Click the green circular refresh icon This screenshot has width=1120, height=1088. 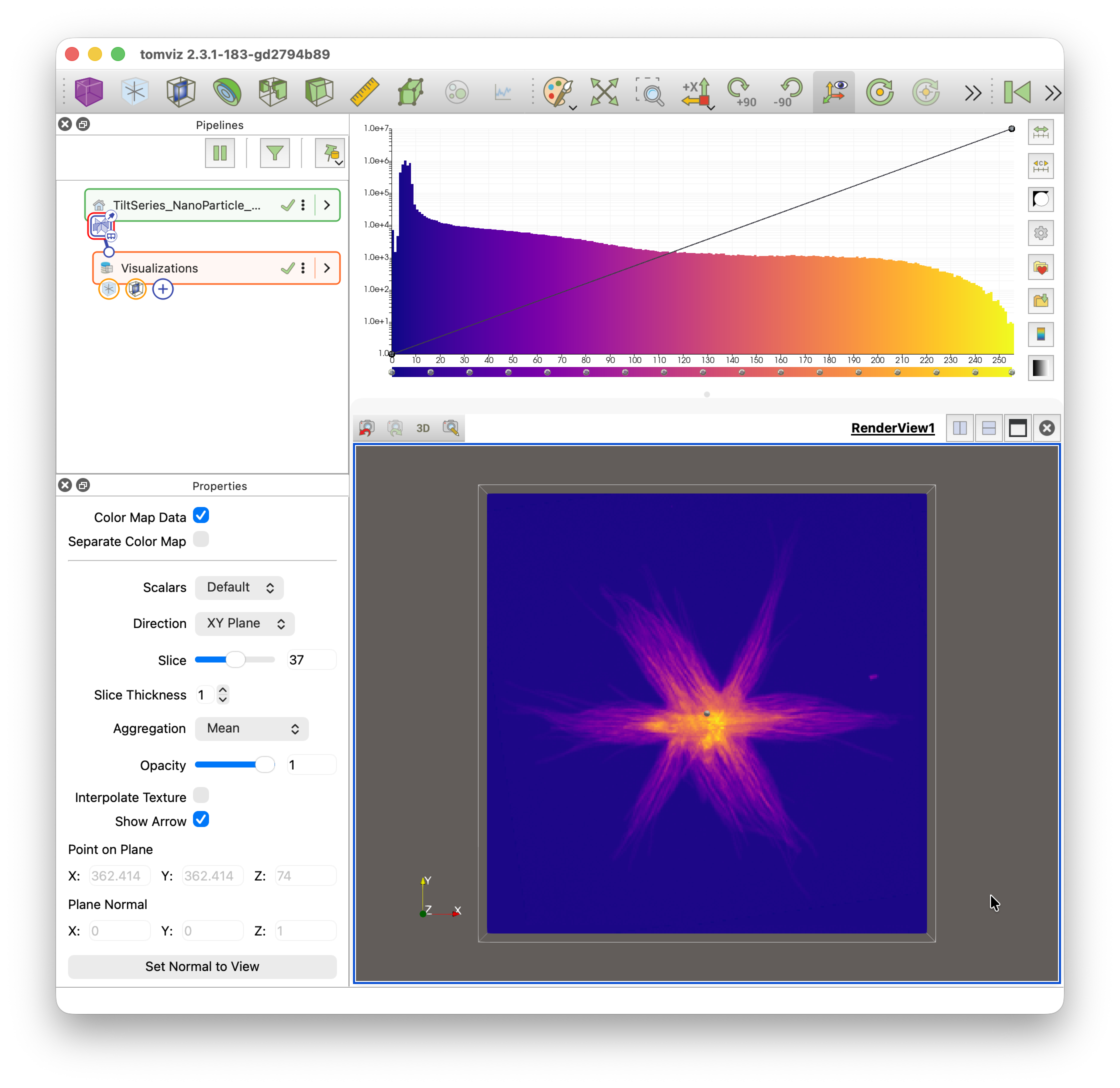click(x=880, y=92)
